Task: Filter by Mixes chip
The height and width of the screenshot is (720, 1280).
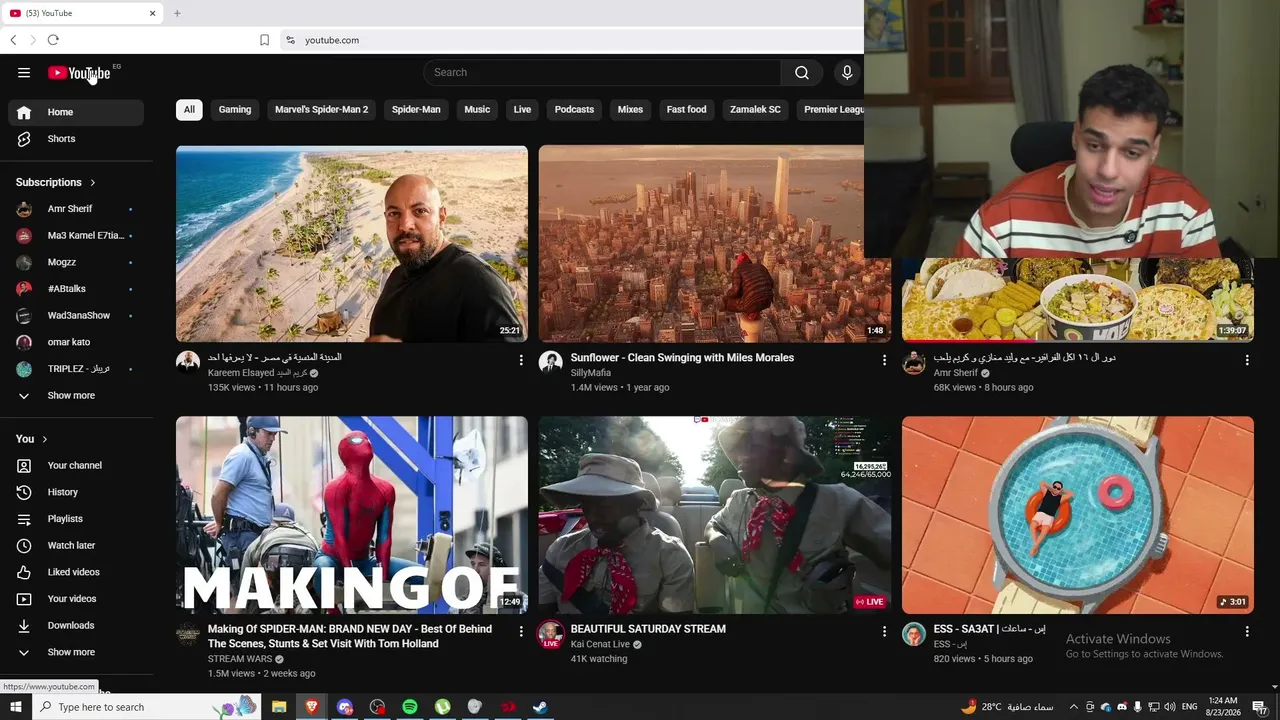Action: 630,110
